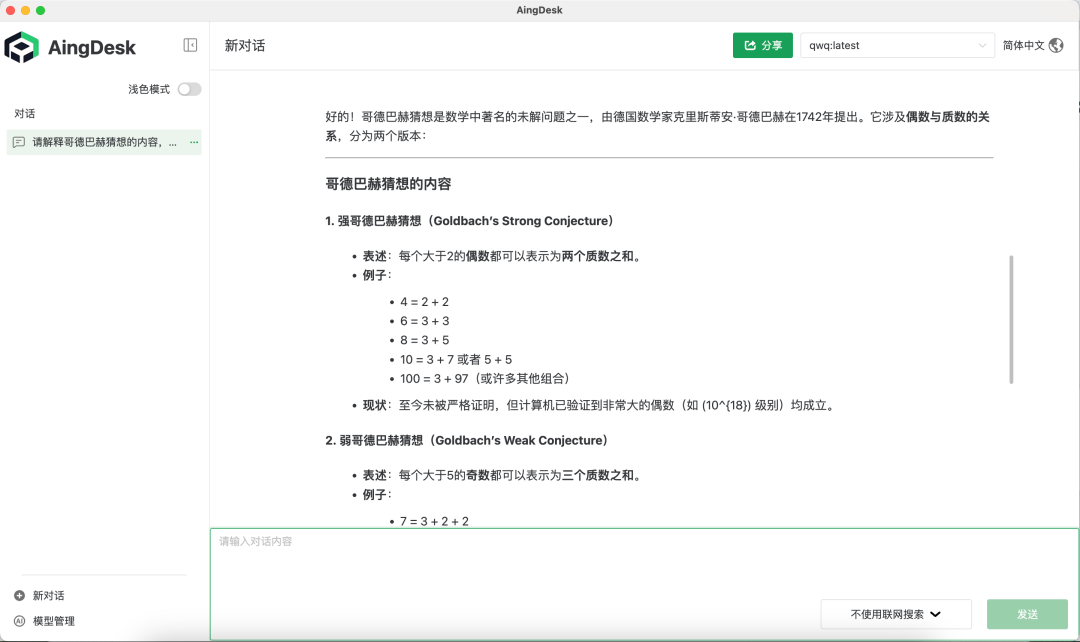Click the chat bubble icon of the conversation
This screenshot has width=1080, height=642.
[x=19, y=143]
